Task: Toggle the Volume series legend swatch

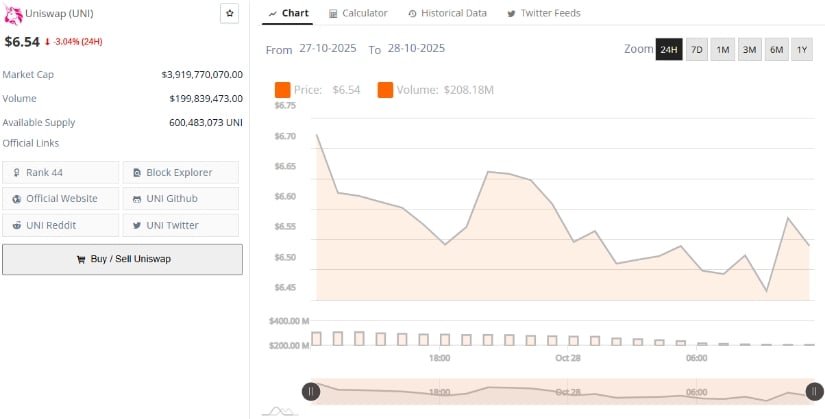Action: 385,90
